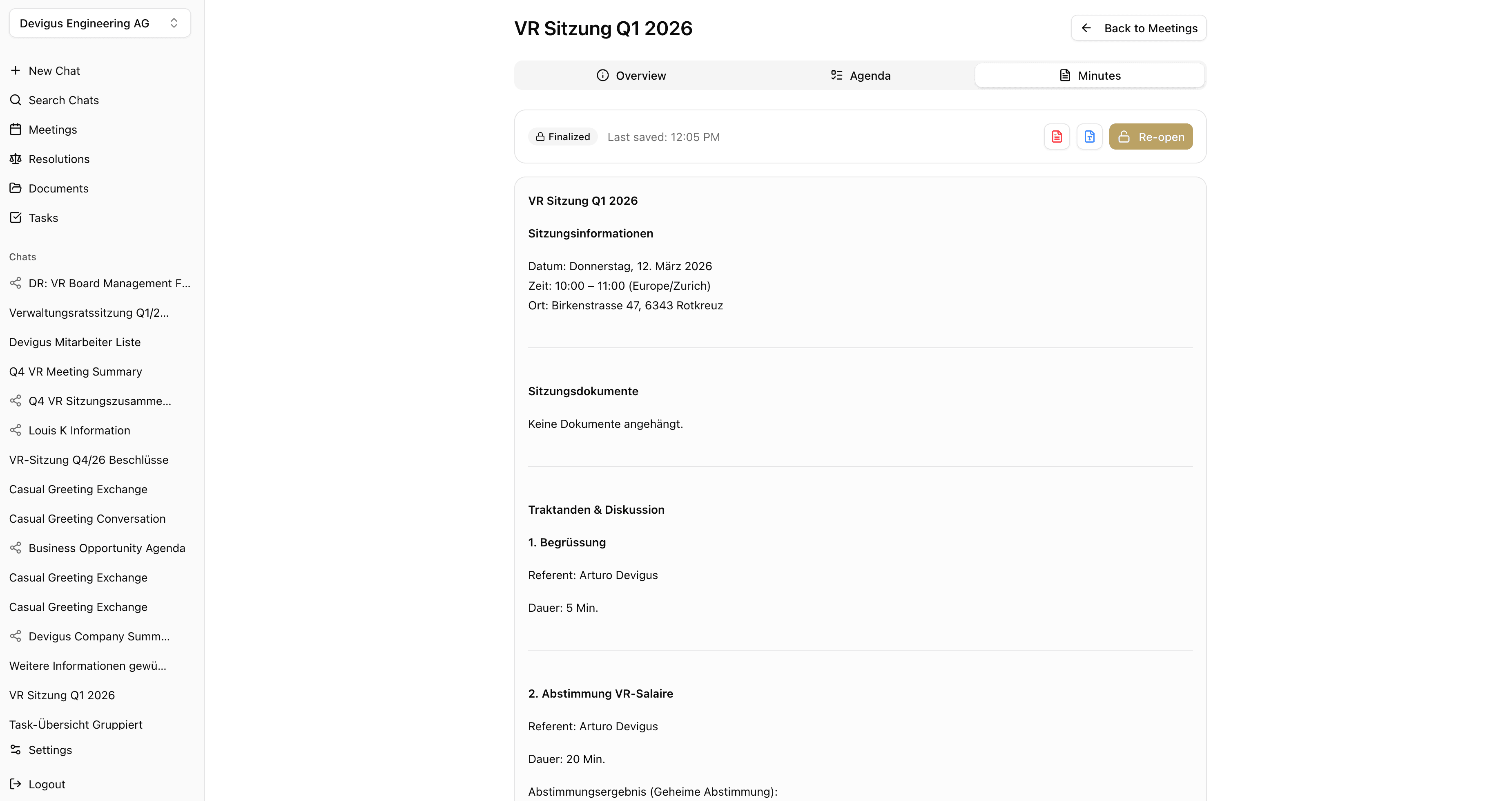Start a New Chat

coord(54,70)
